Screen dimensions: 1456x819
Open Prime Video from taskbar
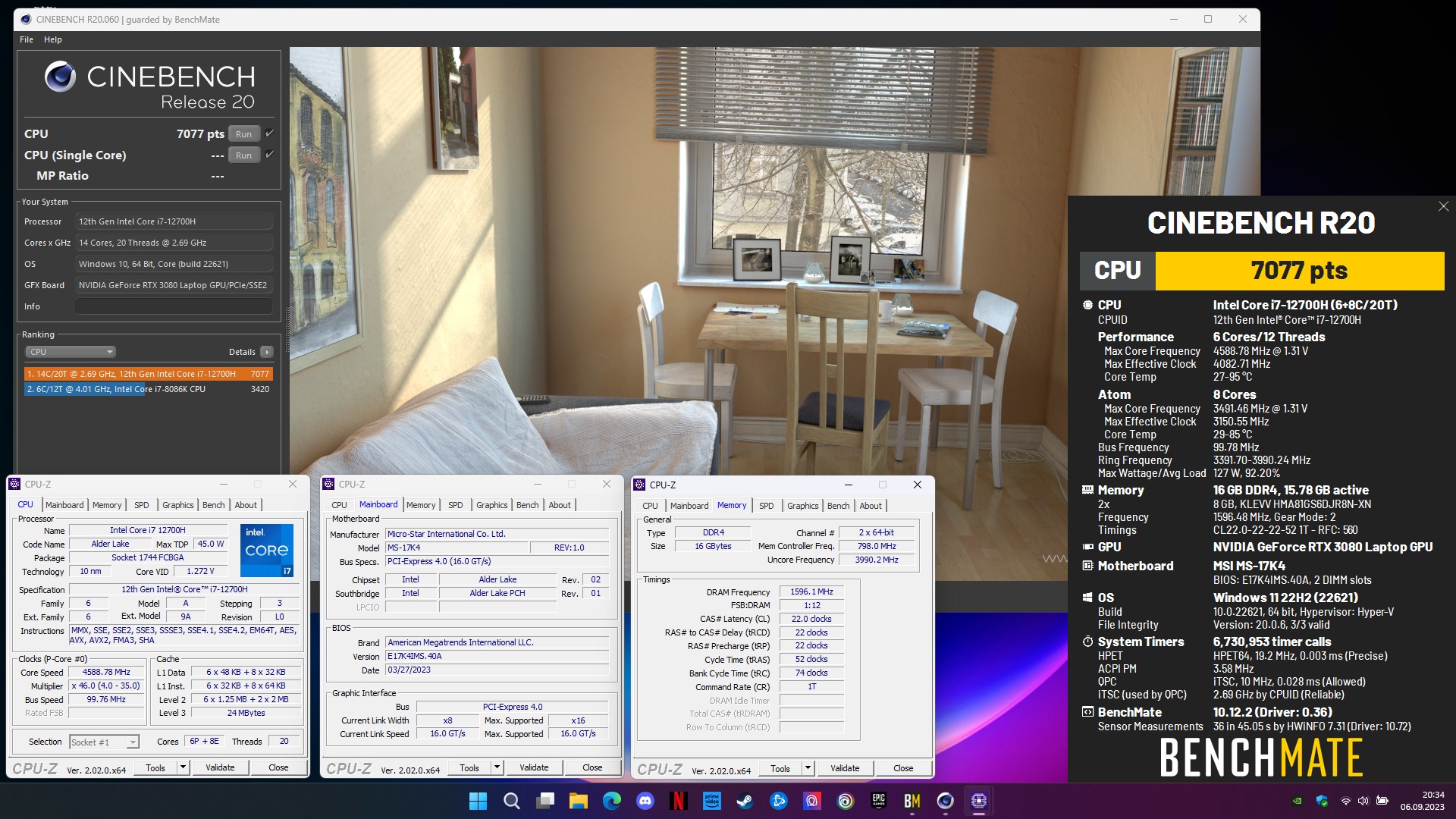(x=712, y=801)
